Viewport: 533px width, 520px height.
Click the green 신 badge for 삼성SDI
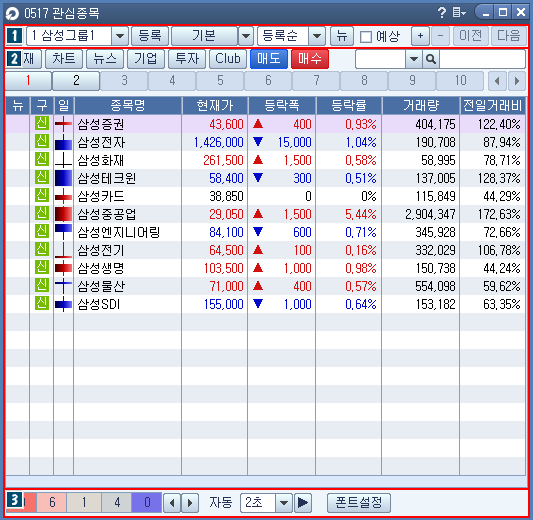pyautogui.click(x=42, y=303)
